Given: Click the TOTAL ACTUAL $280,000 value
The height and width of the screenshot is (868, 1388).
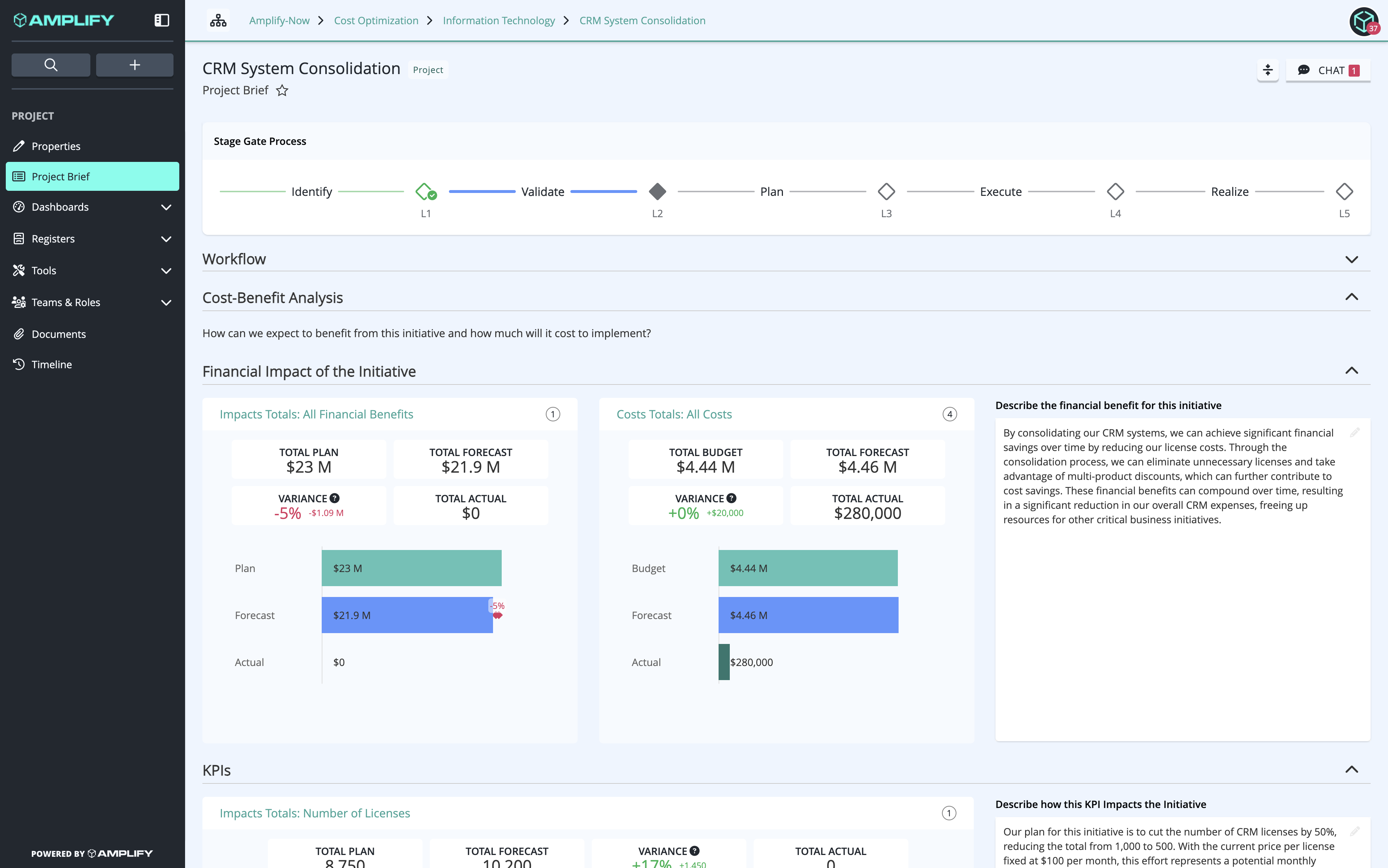Looking at the screenshot, I should (867, 513).
